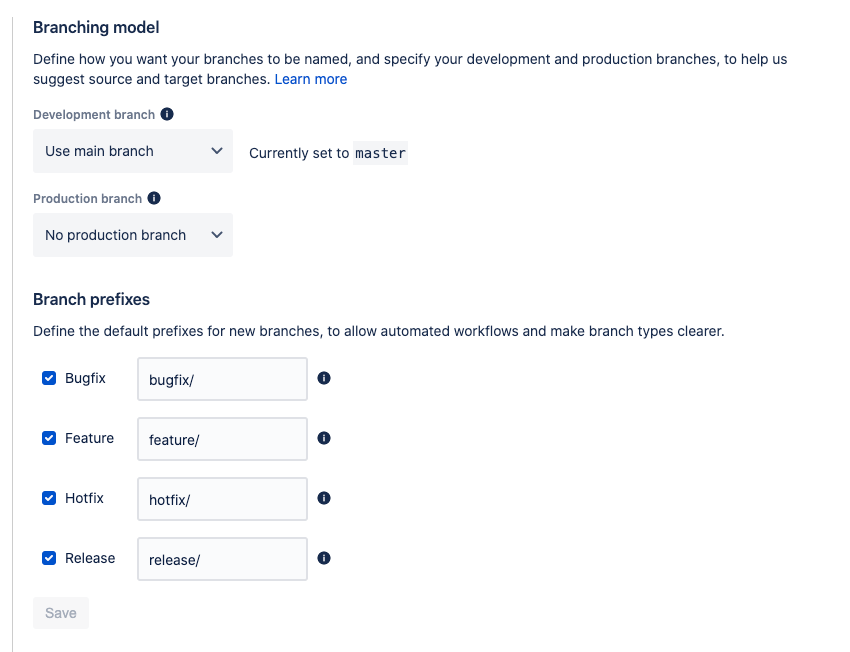
Task: Click the release/ prefix text field
Action: [222, 559]
